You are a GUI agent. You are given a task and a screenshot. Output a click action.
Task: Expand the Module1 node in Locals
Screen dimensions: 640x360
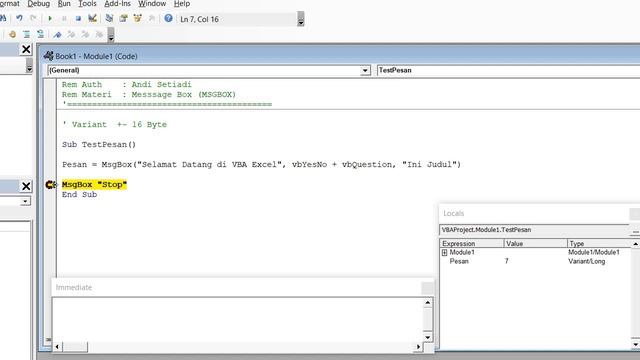pos(444,253)
